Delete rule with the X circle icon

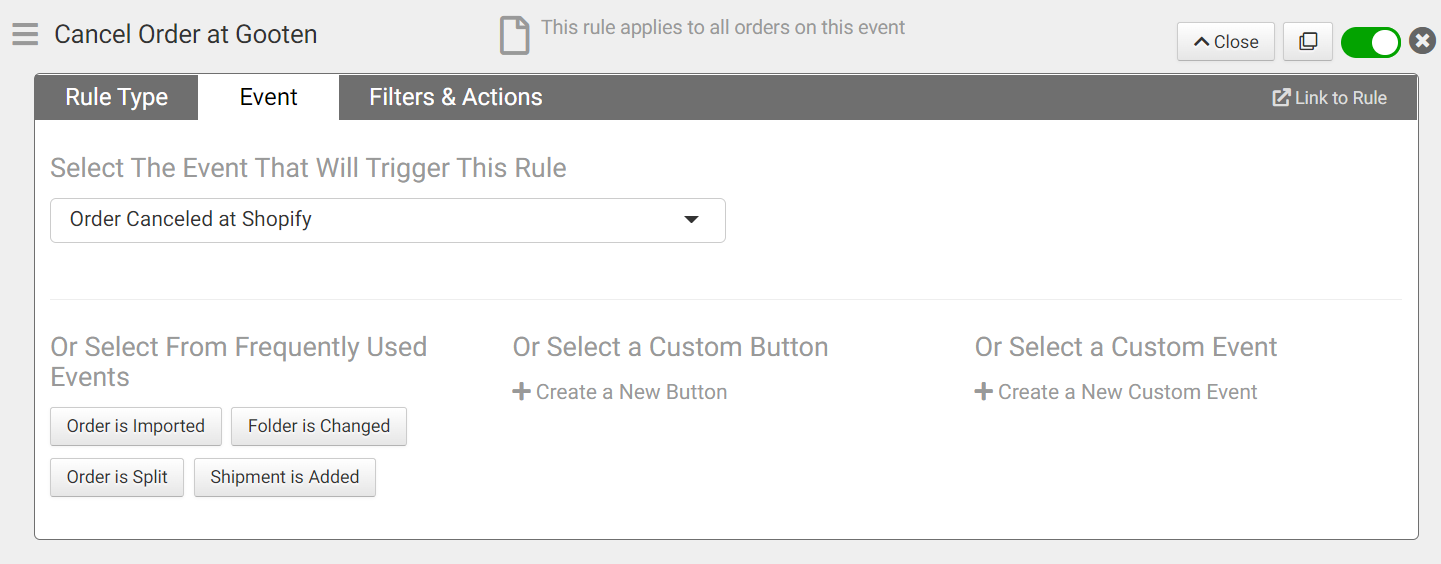tap(1422, 42)
